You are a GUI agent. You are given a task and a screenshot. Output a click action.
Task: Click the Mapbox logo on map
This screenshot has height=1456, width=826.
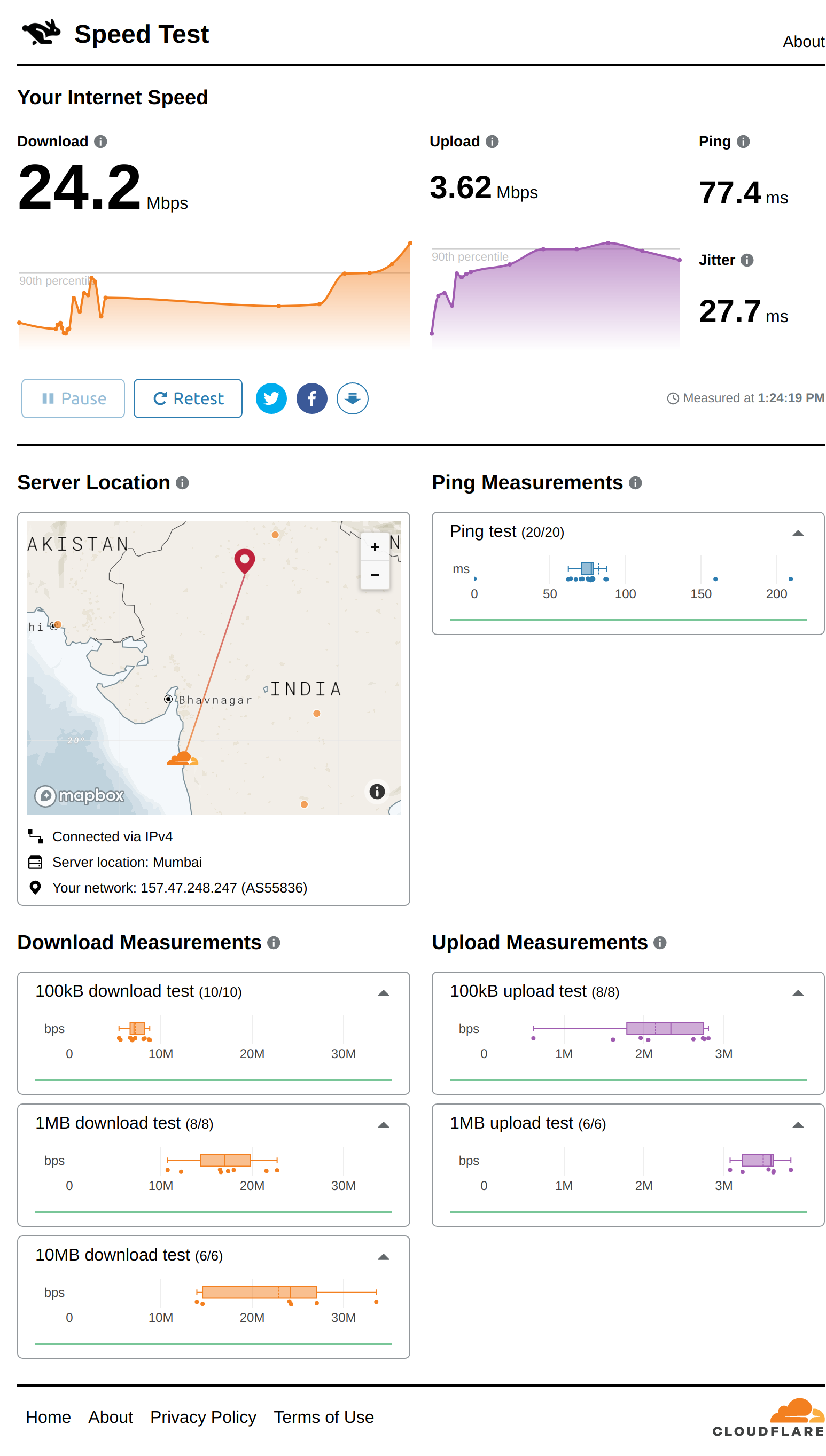point(80,795)
